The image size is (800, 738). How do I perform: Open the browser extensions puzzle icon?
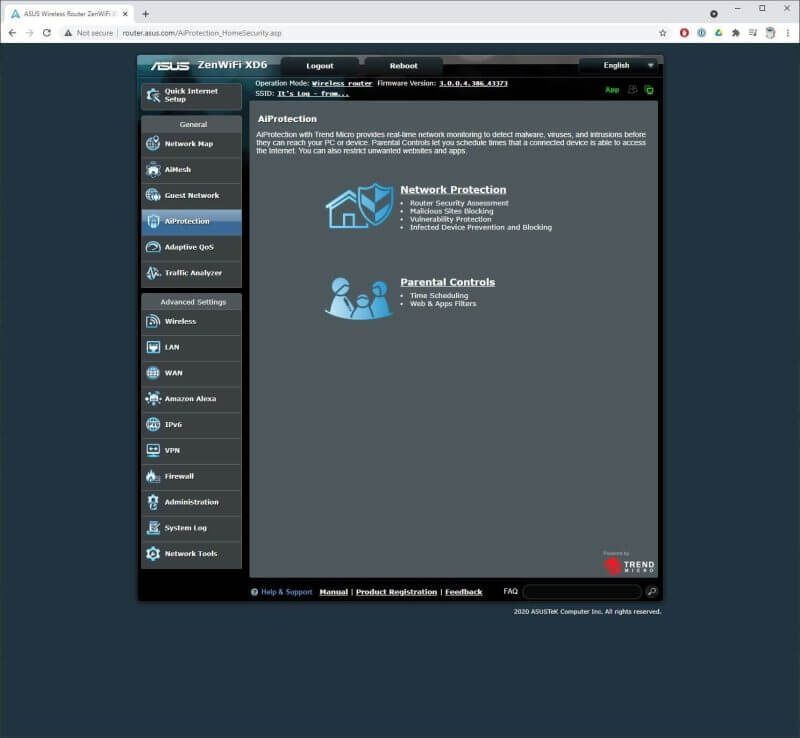point(735,33)
